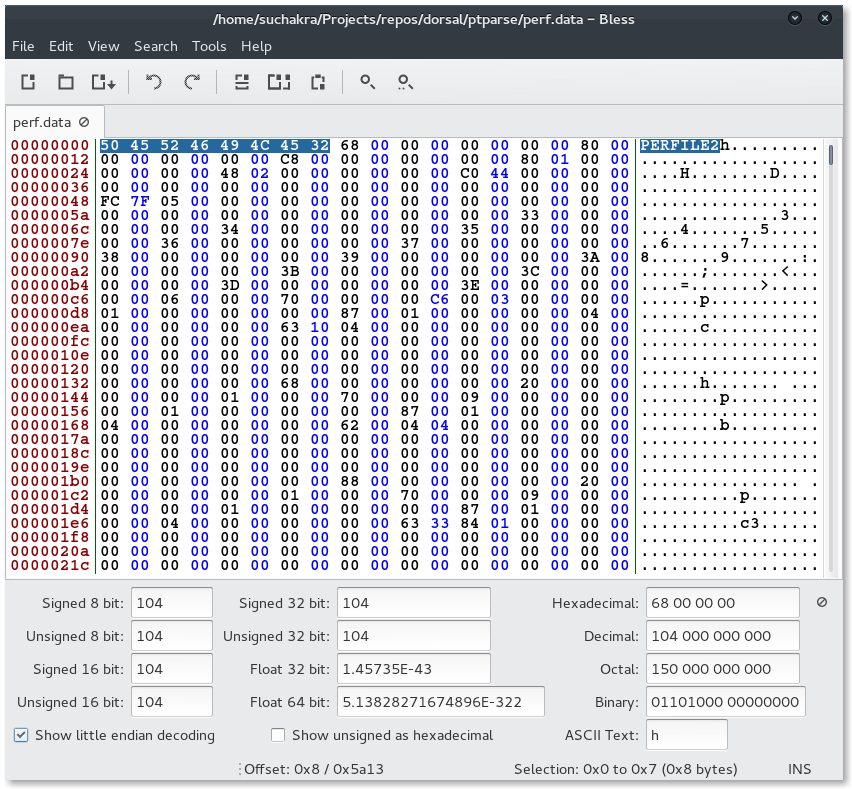The height and width of the screenshot is (789, 852).
Task: Click the Float 64 bit value field
Action: tap(441, 702)
